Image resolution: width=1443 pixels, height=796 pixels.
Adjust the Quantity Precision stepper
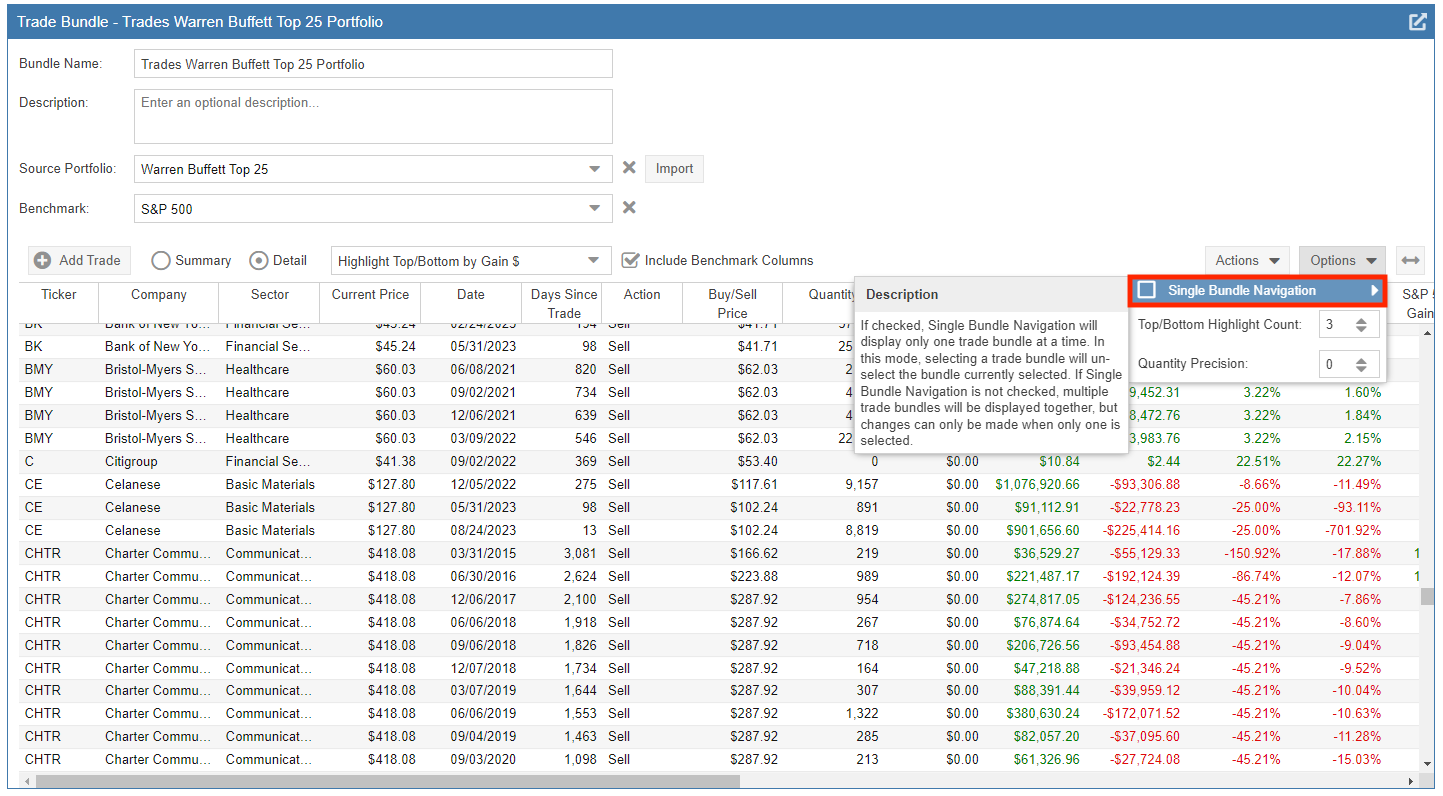point(1362,364)
